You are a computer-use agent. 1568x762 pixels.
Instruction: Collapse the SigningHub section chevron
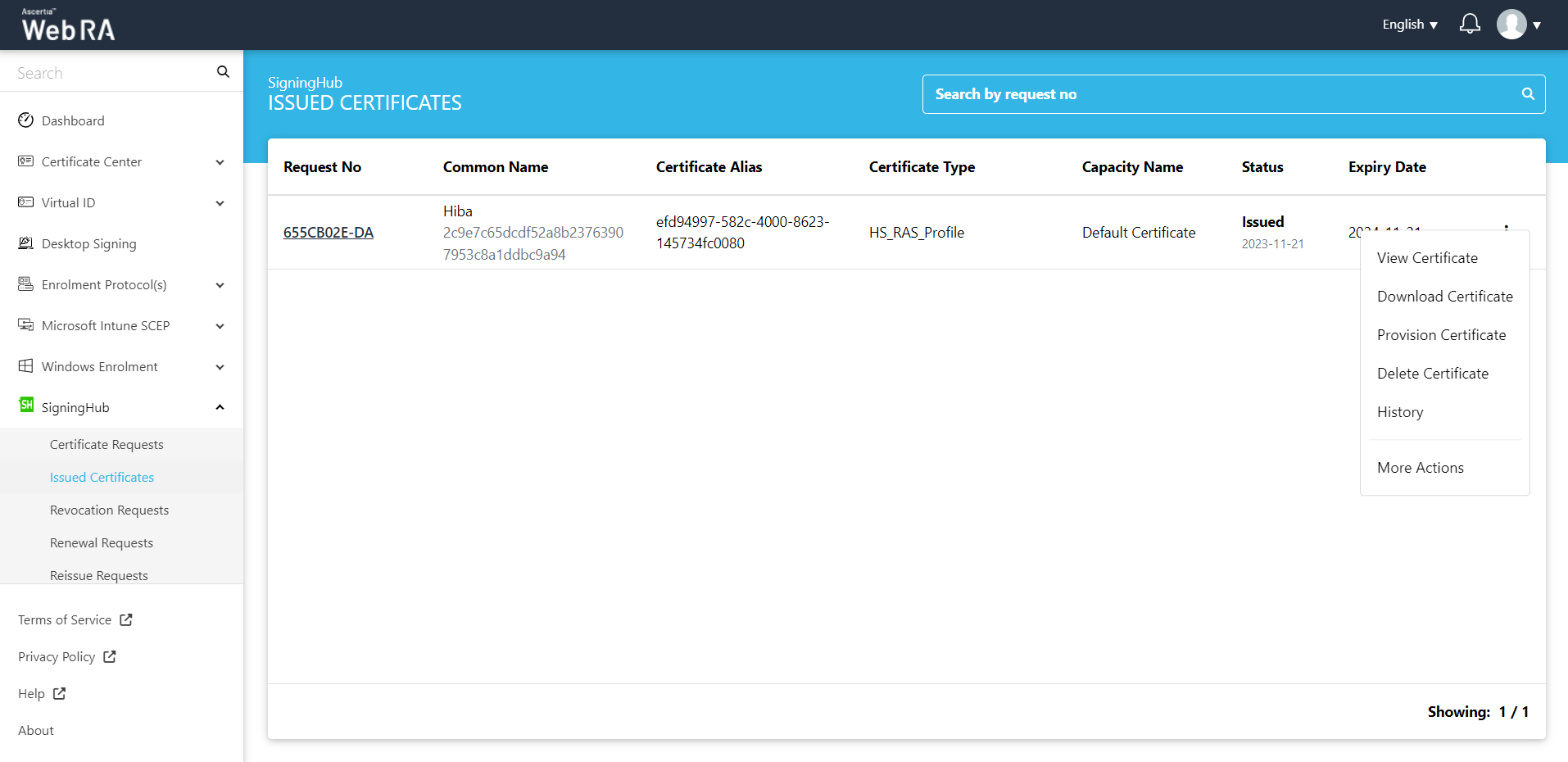(x=220, y=407)
